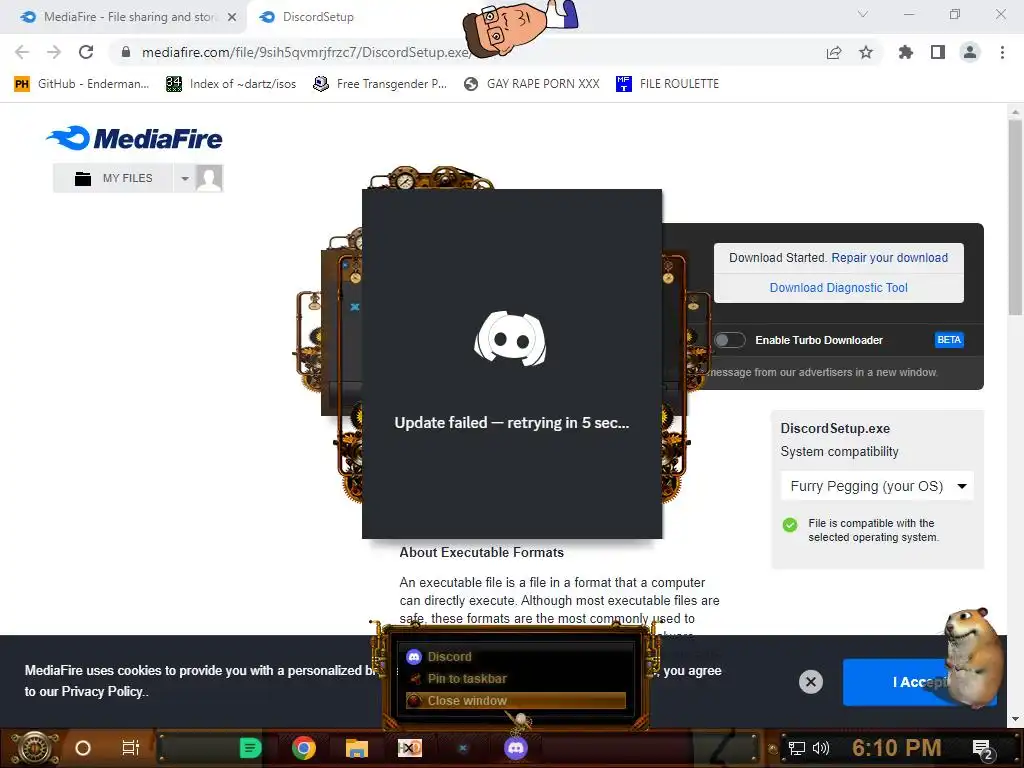Switch to the MediaFire File sharing tab

[124, 17]
